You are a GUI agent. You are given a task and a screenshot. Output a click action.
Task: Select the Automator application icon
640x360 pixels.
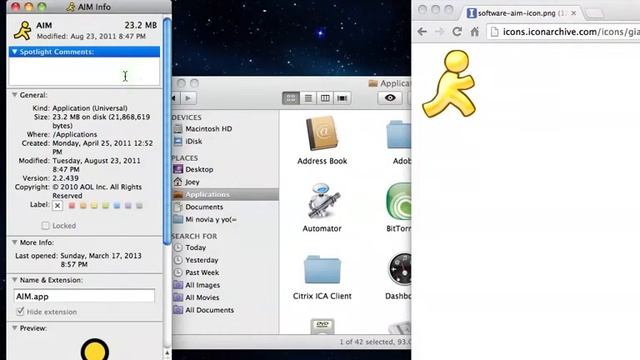322,202
